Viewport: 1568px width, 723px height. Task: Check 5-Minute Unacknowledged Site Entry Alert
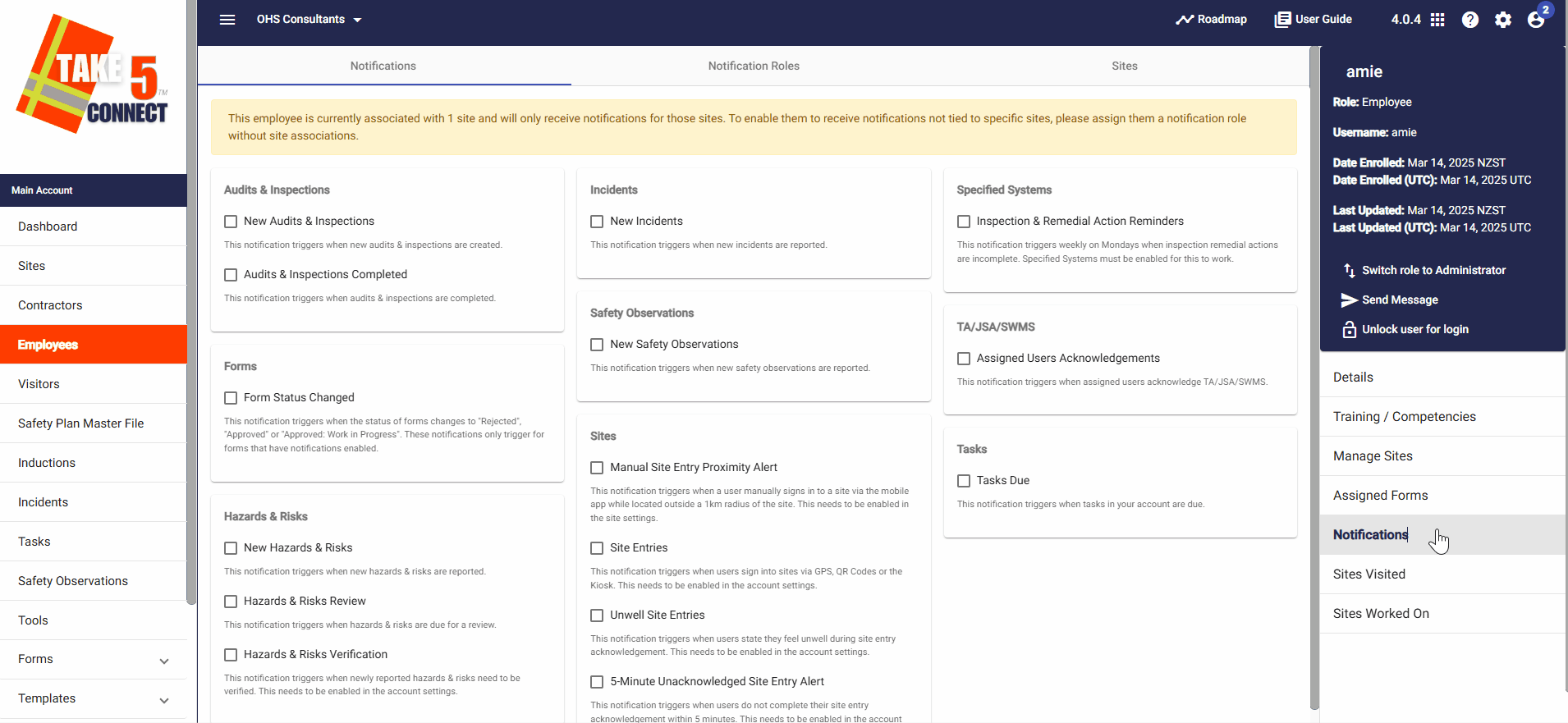(597, 682)
